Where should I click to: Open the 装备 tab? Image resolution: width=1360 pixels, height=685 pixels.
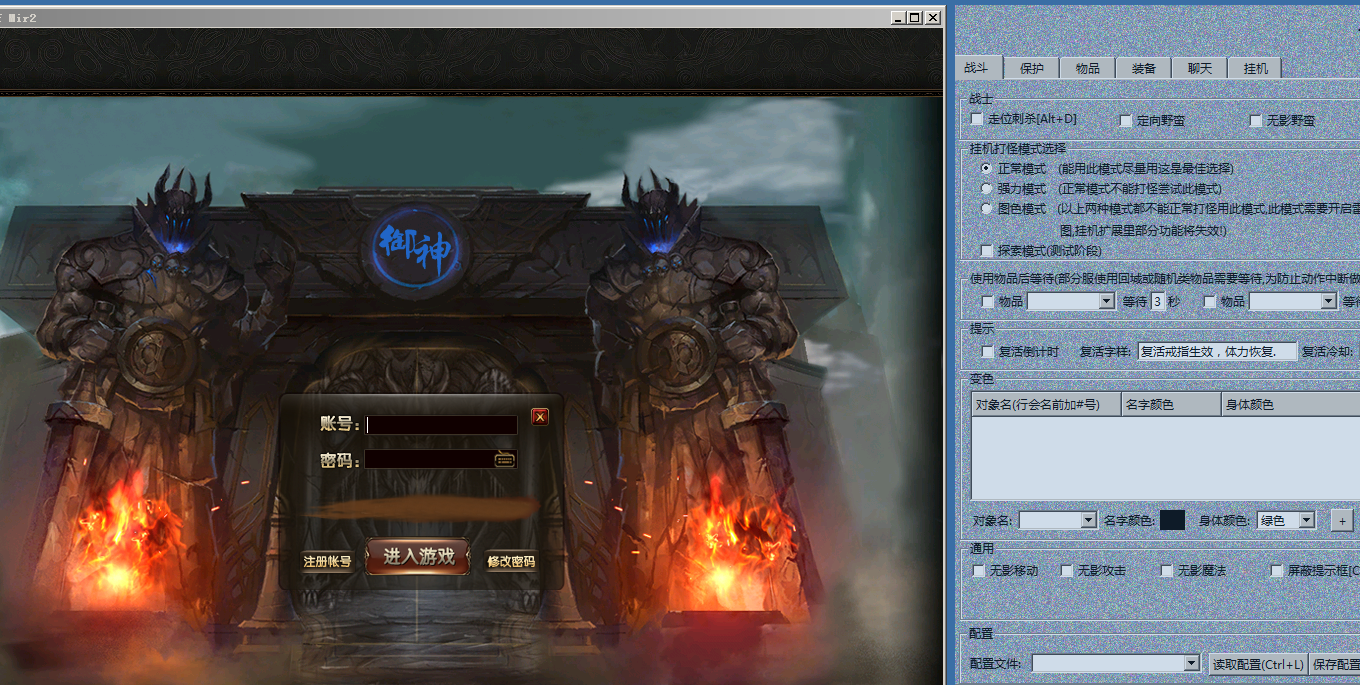(x=1144, y=68)
